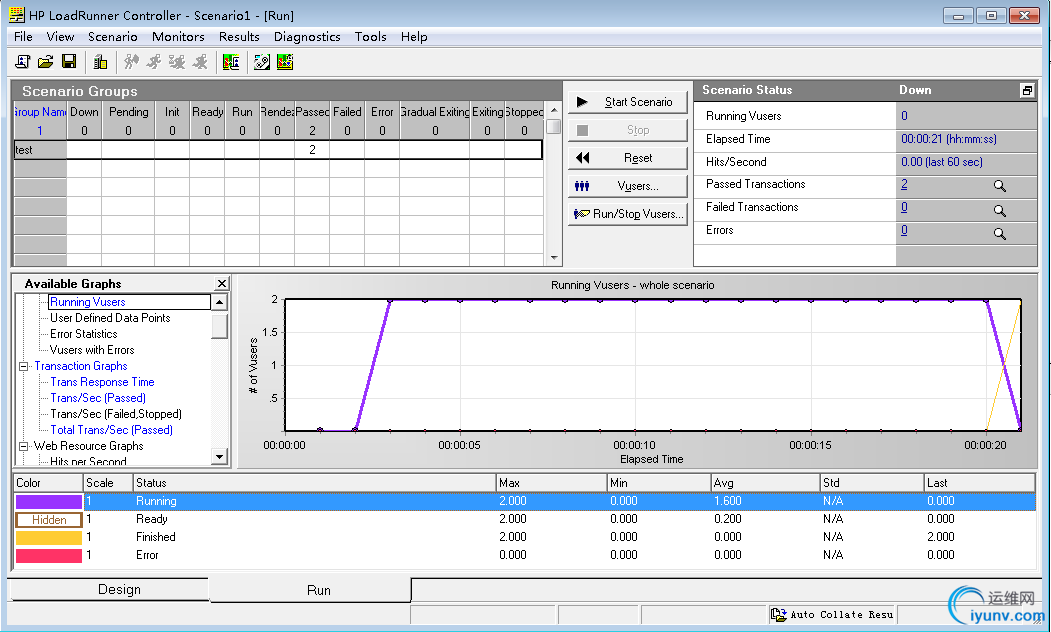Click the Passed Transactions count link
The height and width of the screenshot is (632, 1051).
(904, 184)
